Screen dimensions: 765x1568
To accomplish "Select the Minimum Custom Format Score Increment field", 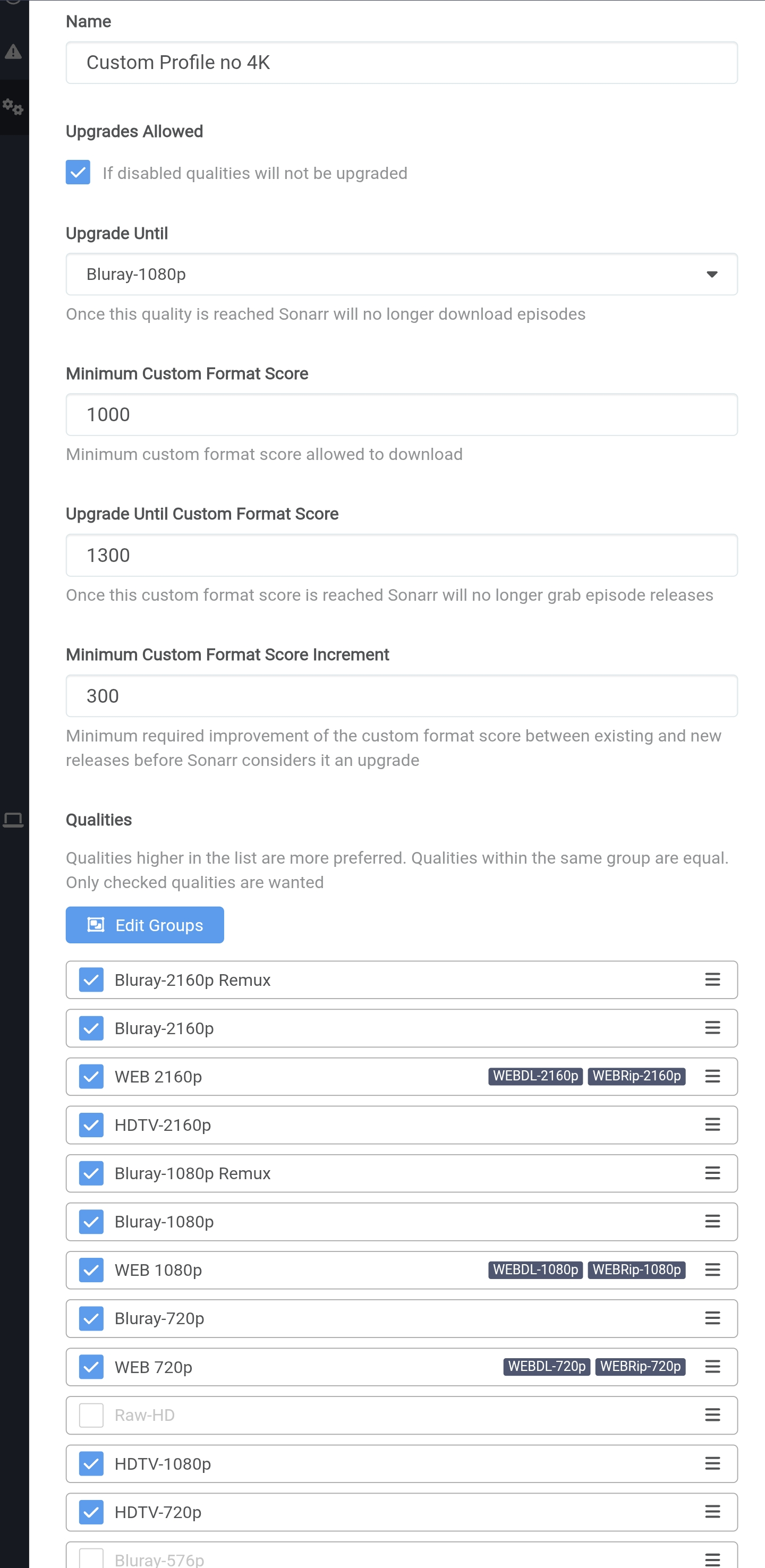I will [x=402, y=696].
